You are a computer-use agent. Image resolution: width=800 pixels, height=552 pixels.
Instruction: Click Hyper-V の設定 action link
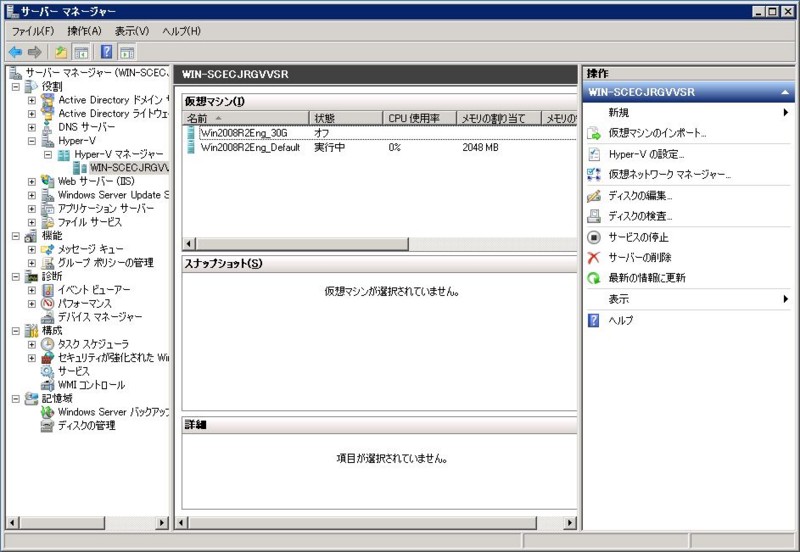[x=646, y=154]
